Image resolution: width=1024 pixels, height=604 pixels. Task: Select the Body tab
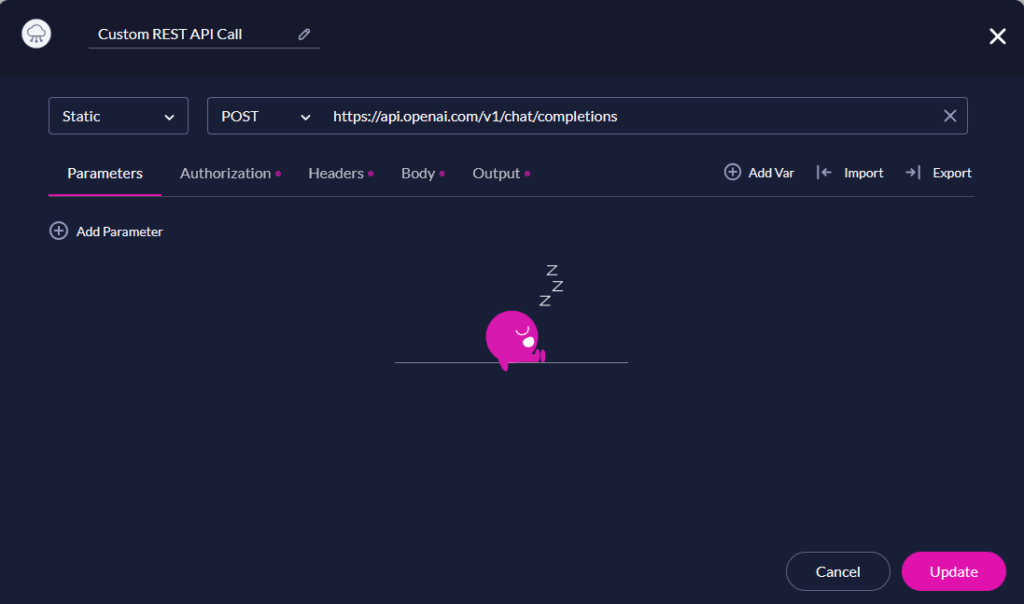(416, 173)
